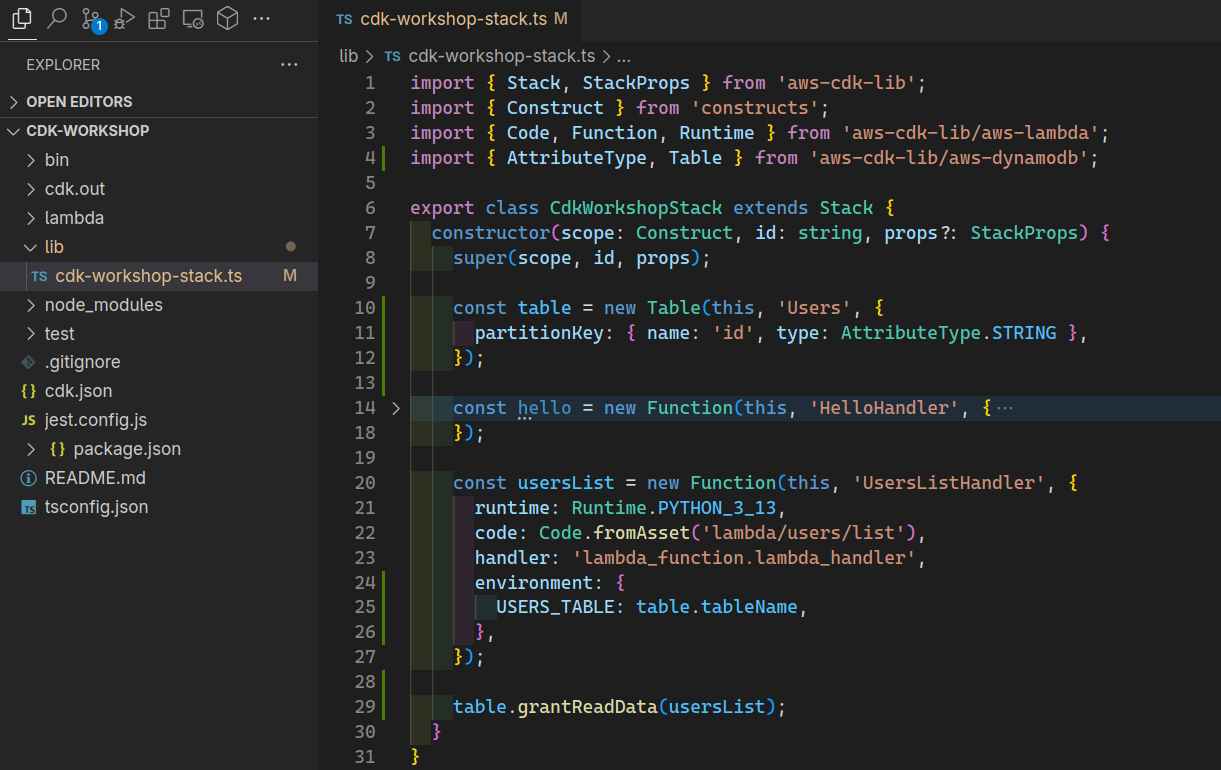The image size is (1221, 770).
Task: Open the breadcrumb ellipsis symbol segment
Action: pyautogui.click(x=624, y=57)
